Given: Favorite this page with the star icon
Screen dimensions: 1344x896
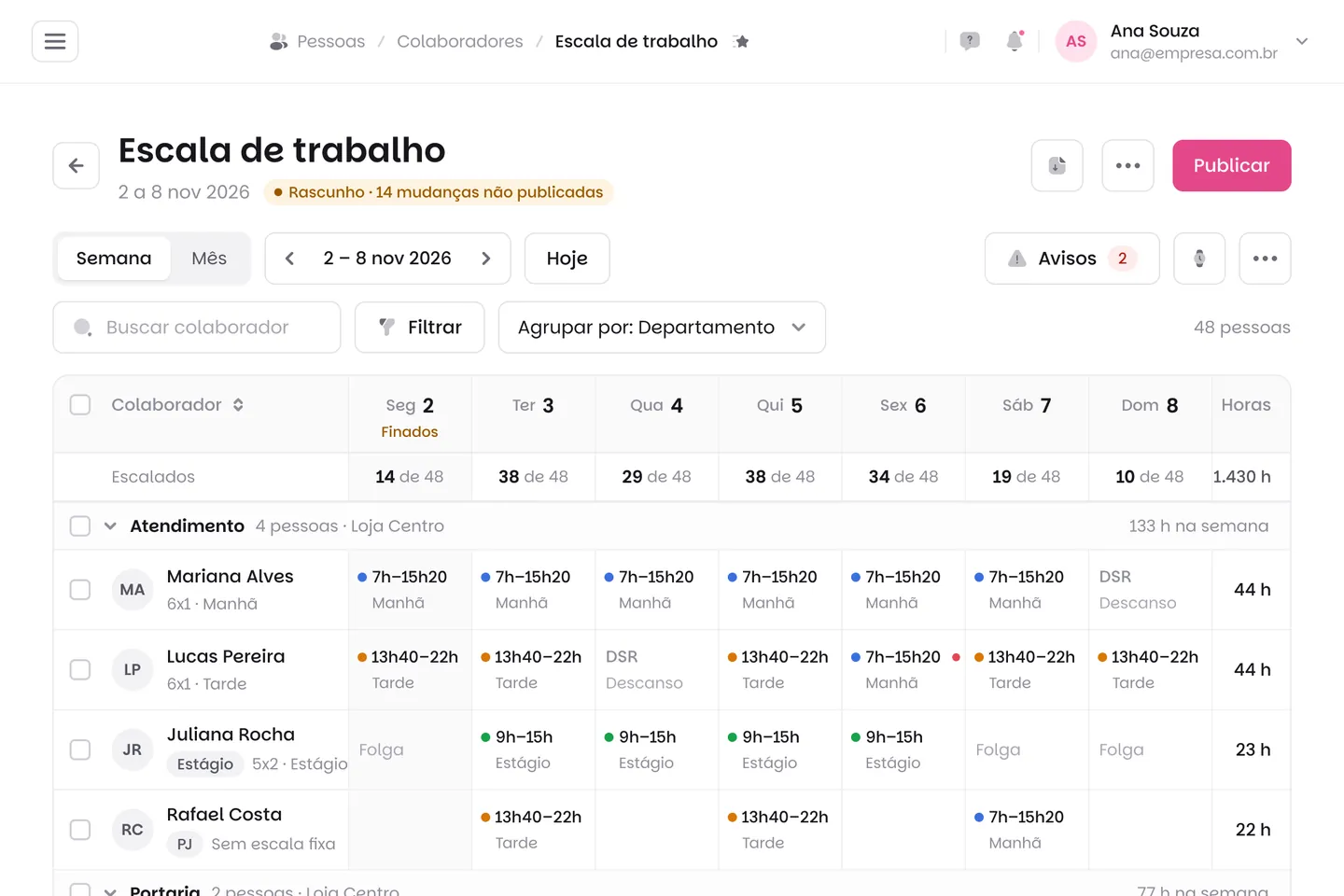Looking at the screenshot, I should pos(741,41).
